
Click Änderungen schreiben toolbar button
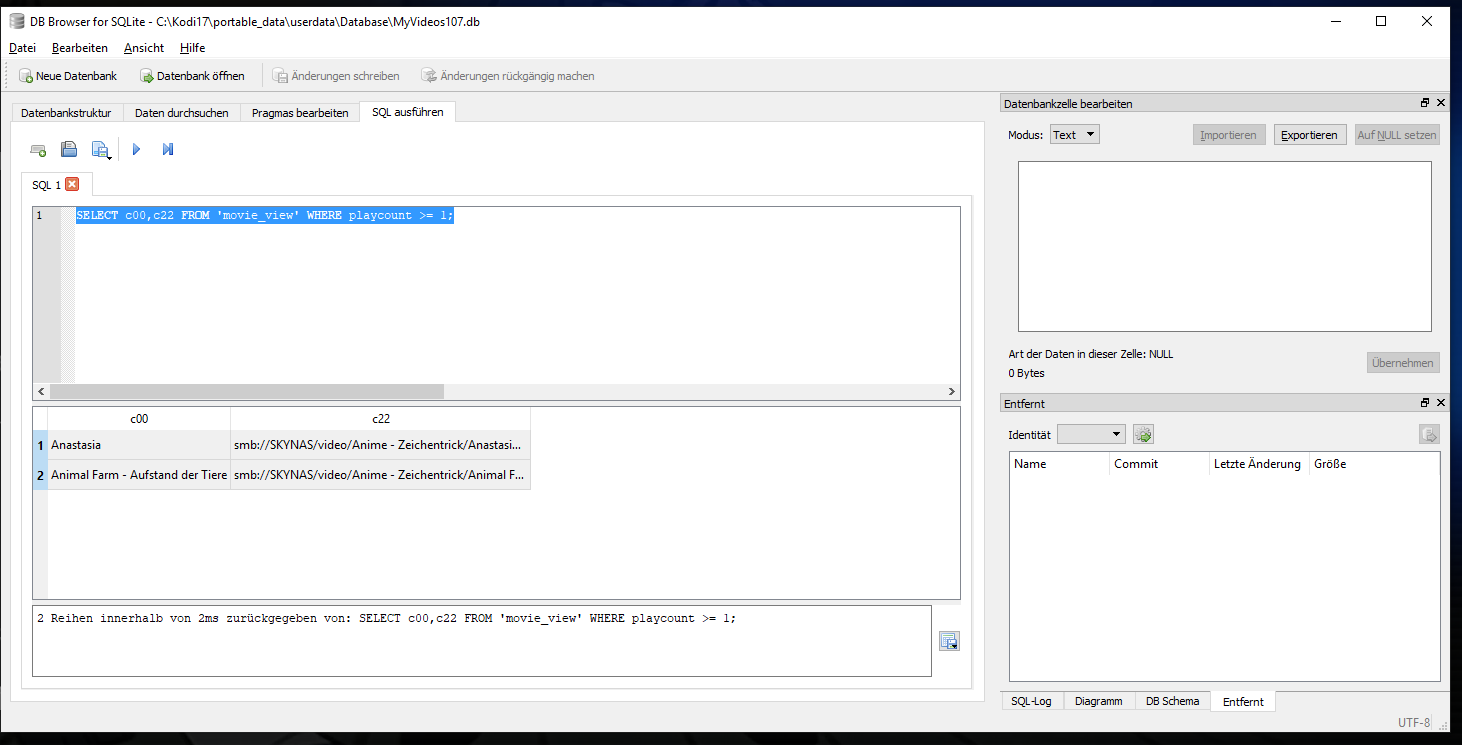336,76
